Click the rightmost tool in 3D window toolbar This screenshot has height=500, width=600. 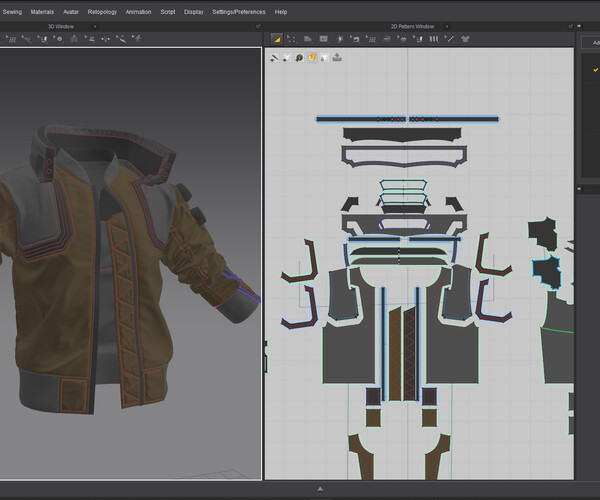[x=137, y=39]
